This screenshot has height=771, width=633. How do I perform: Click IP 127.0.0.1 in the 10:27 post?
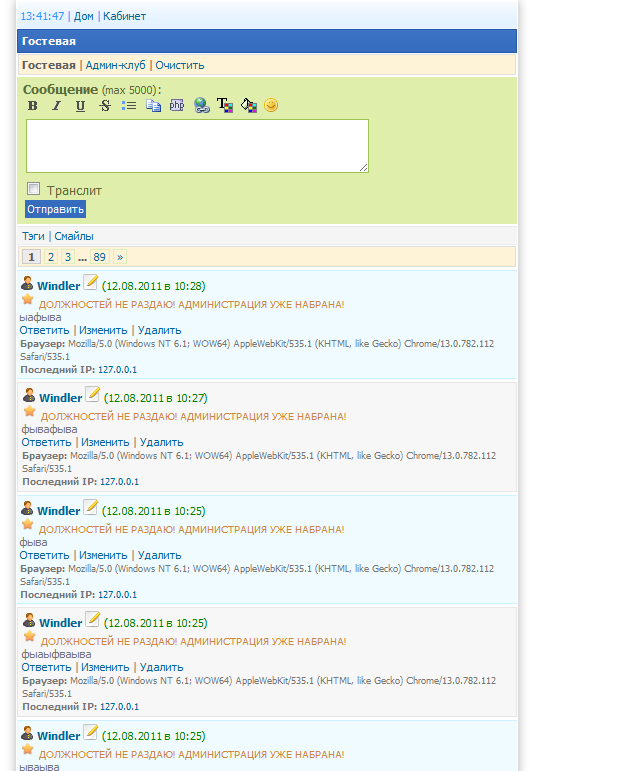[x=120, y=482]
